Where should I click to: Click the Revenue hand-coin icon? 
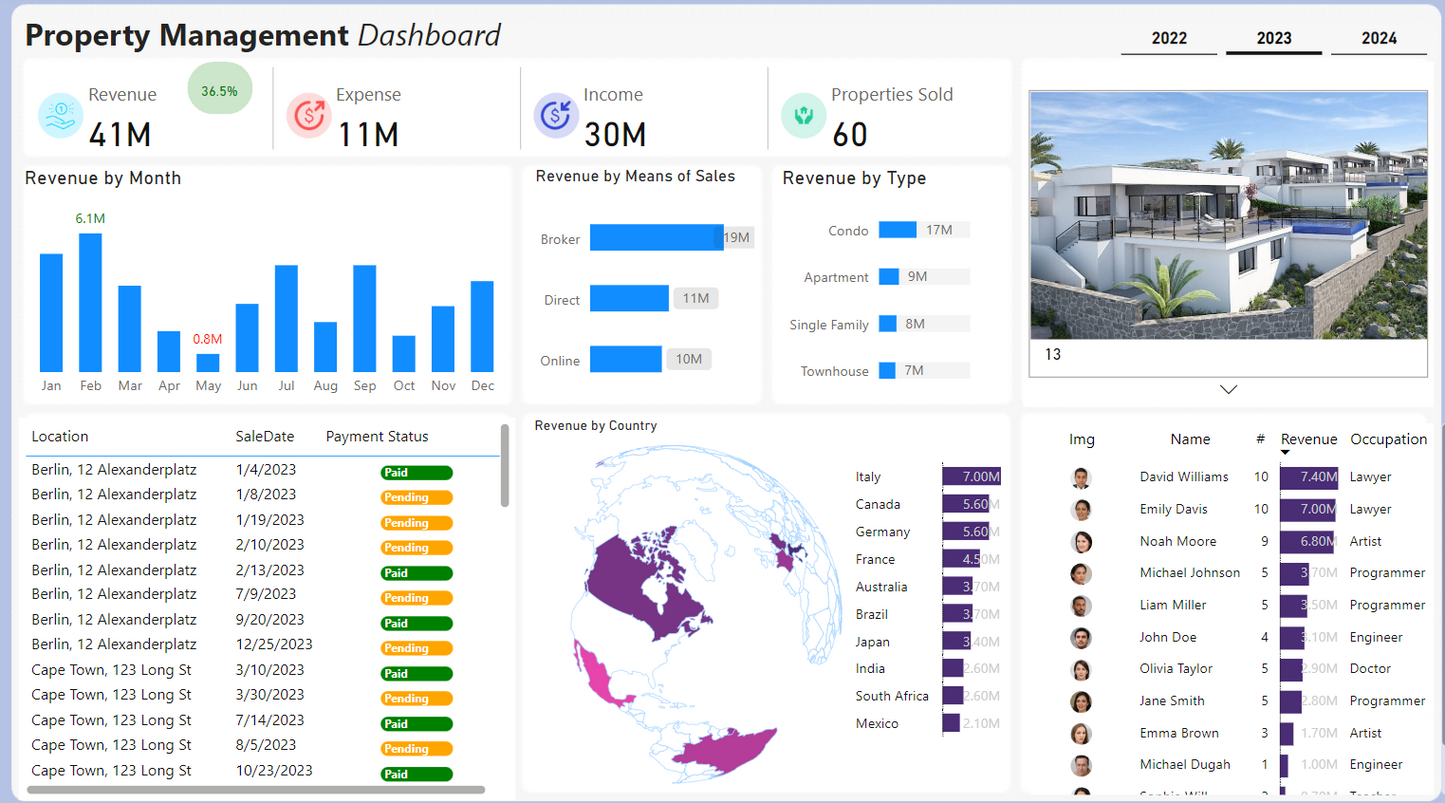tap(61, 115)
